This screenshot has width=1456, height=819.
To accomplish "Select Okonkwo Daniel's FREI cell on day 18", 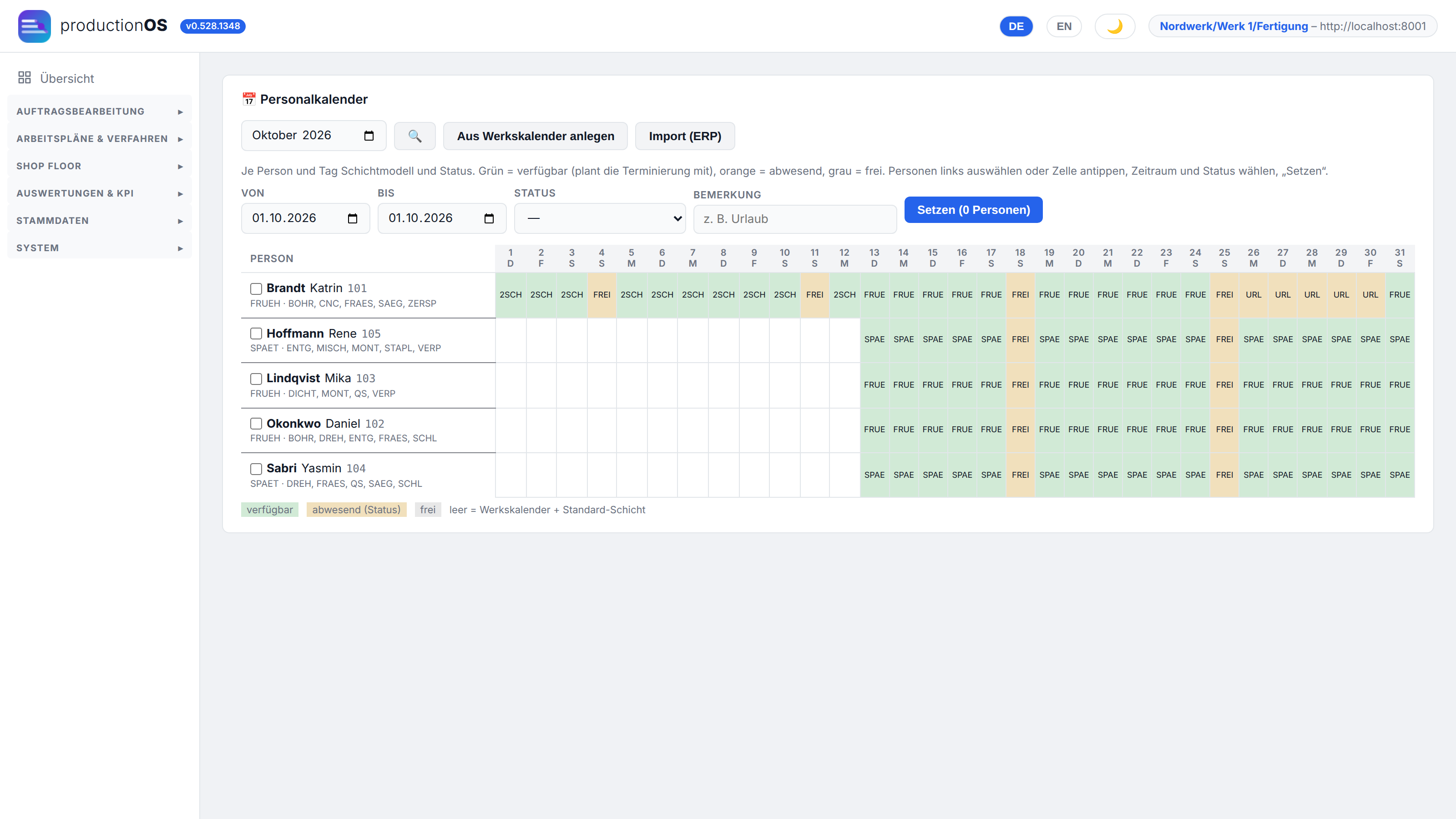I will pyautogui.click(x=1020, y=430).
